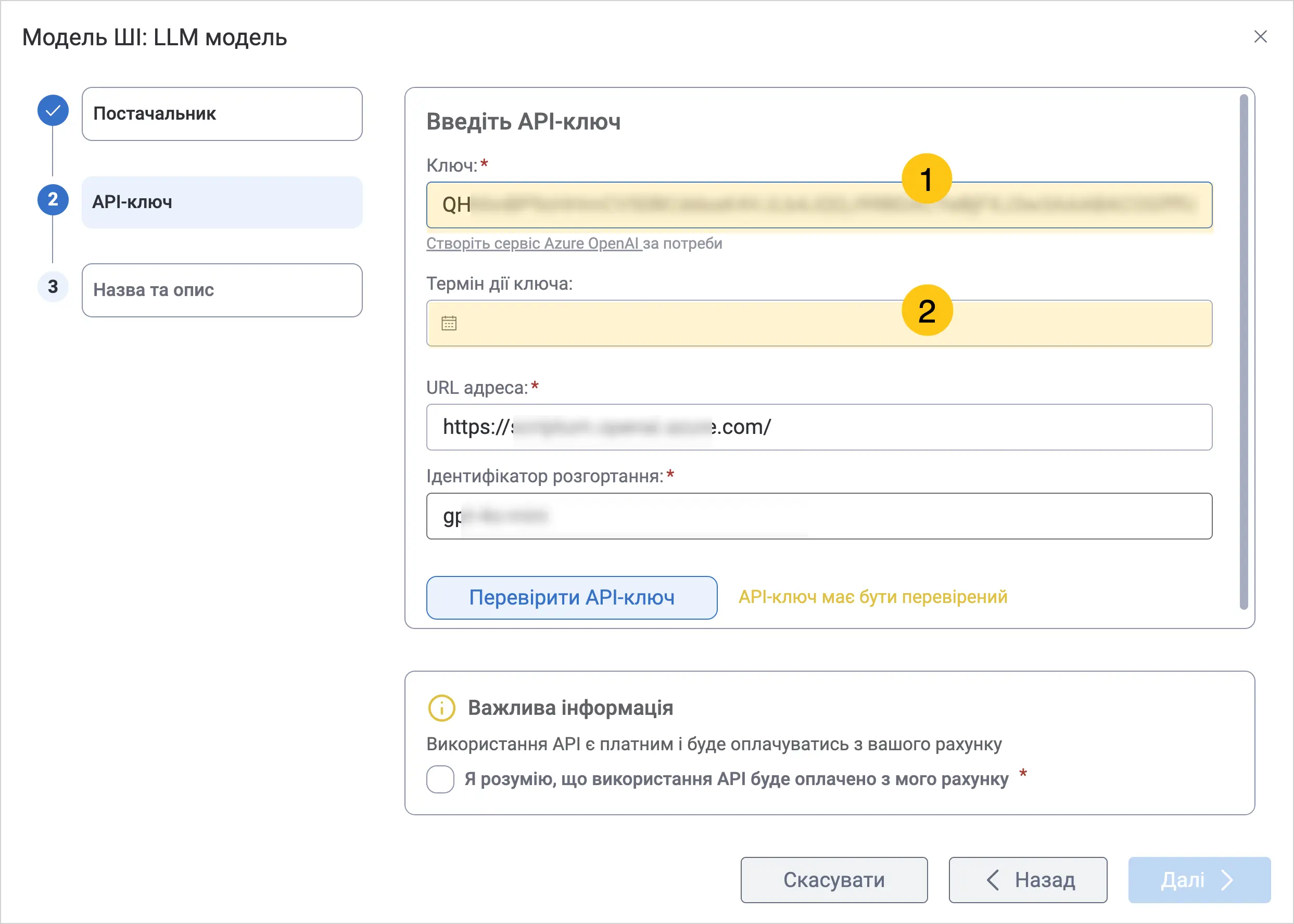
Task: Focus the URL адреса field
Action: click(819, 427)
